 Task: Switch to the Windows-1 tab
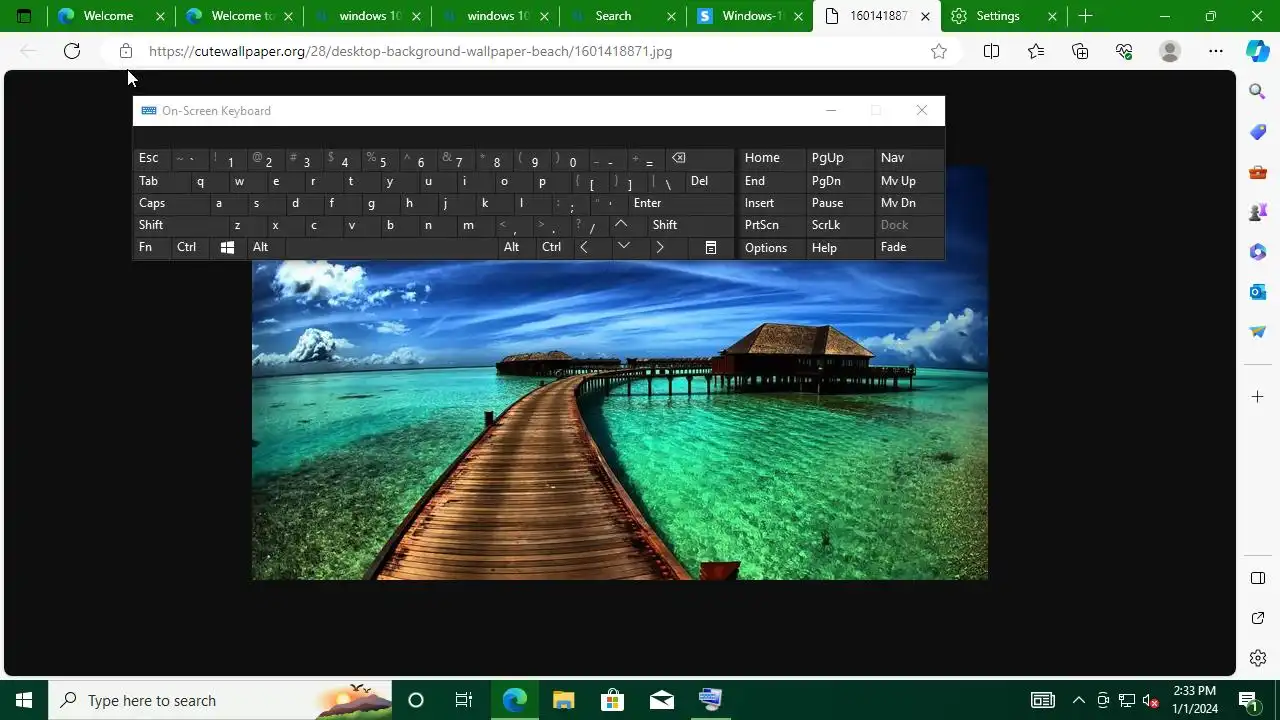tap(748, 16)
